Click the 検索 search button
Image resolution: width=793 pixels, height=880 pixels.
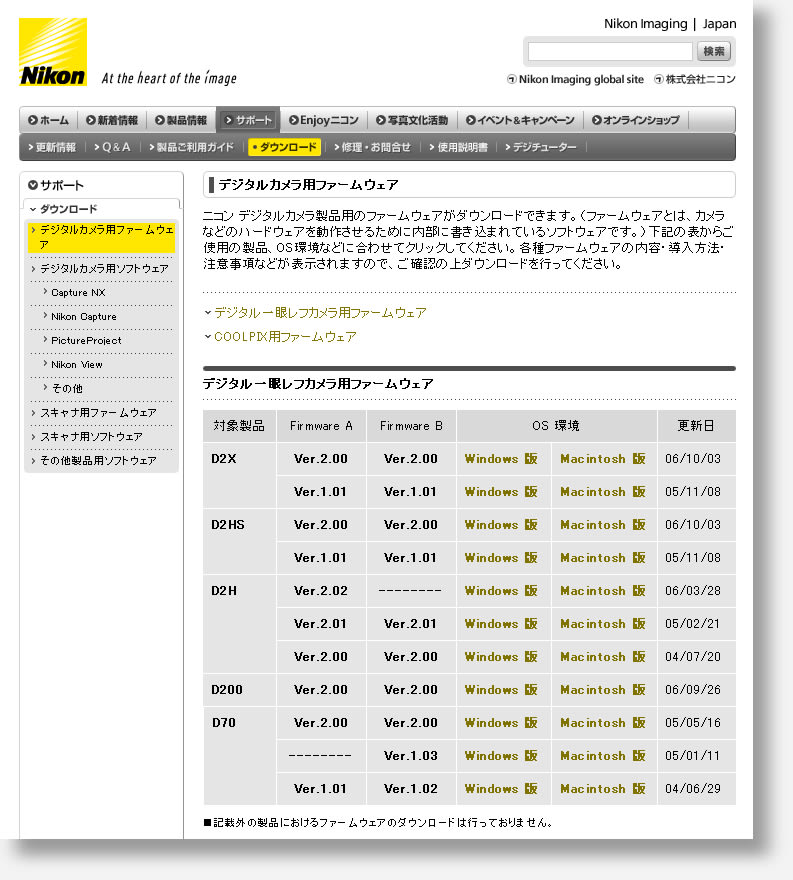point(714,52)
